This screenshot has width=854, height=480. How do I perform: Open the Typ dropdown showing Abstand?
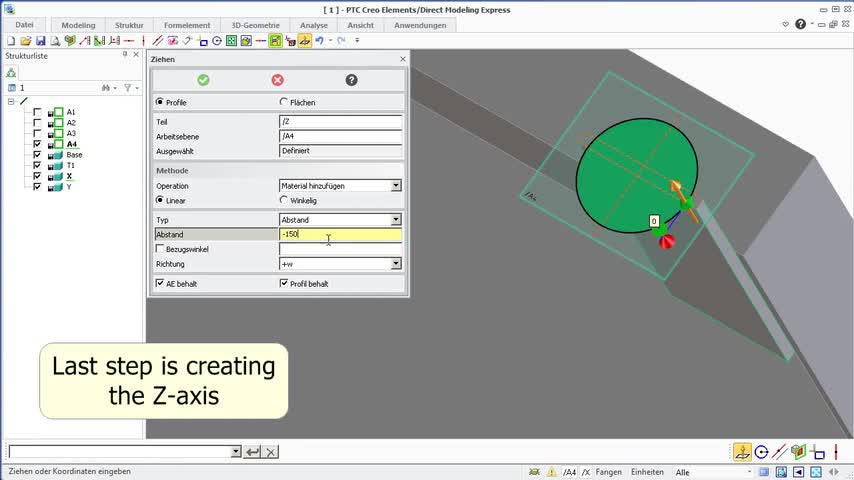(396, 220)
